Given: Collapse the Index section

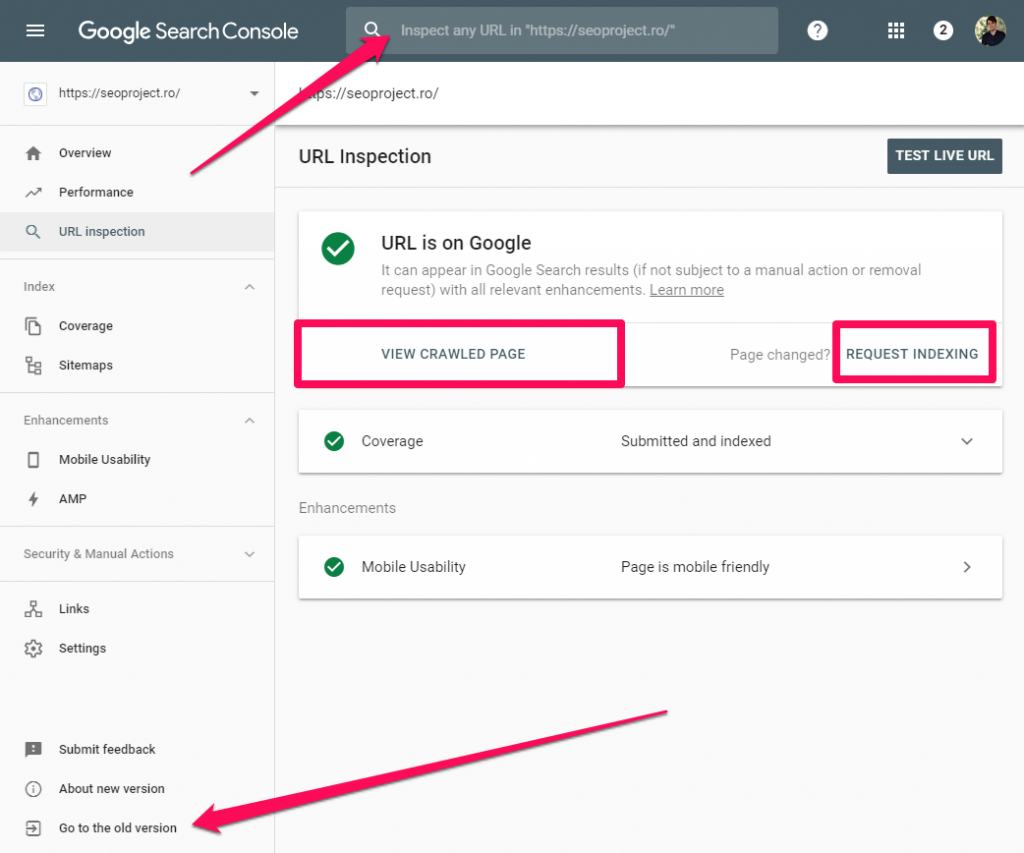Looking at the screenshot, I should [249, 287].
